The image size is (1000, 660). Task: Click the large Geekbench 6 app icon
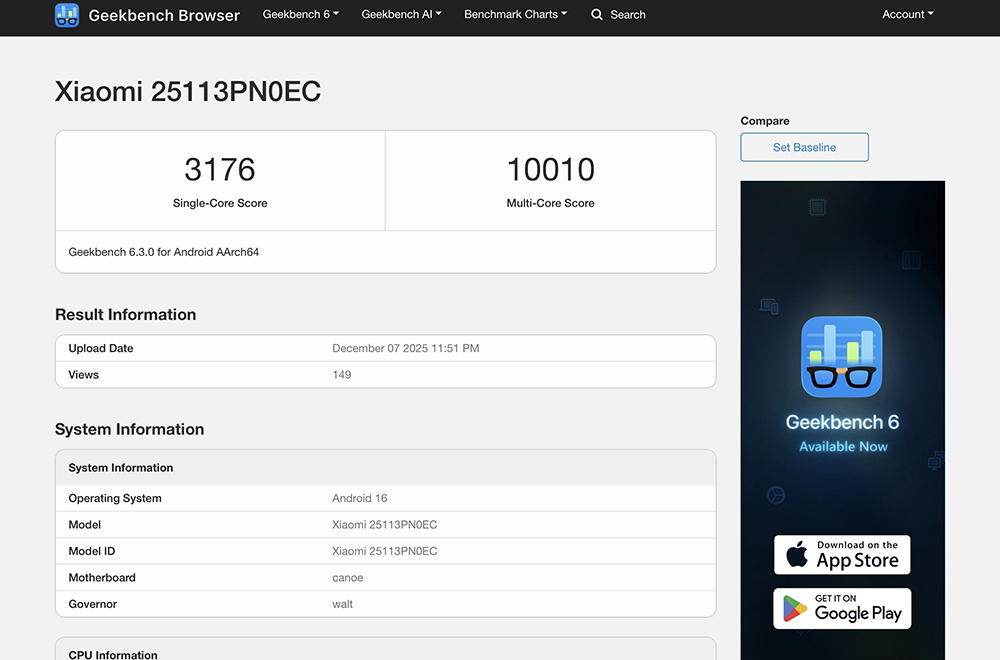842,357
